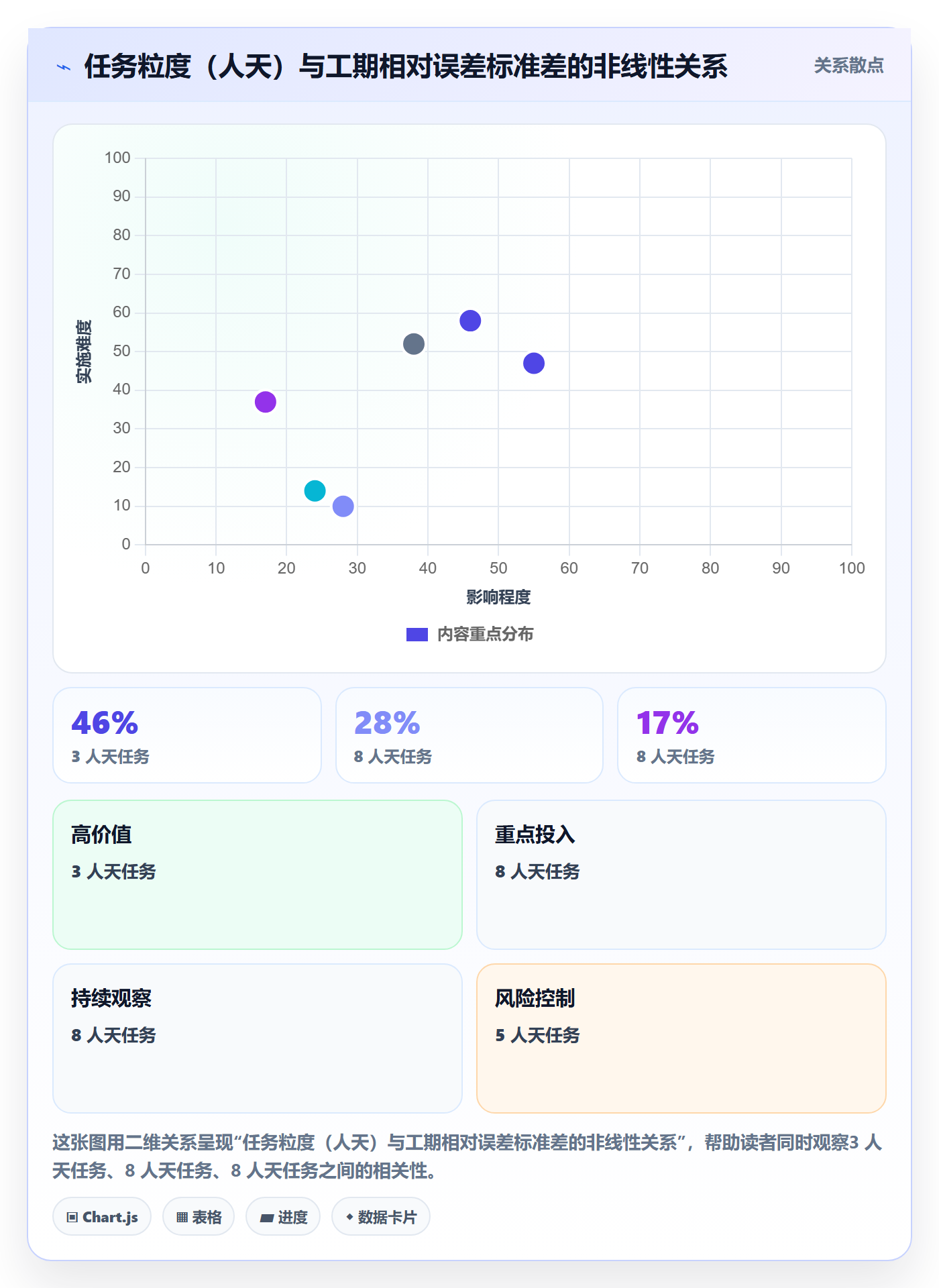Click the bar icon in 进度 chip

267,1218
